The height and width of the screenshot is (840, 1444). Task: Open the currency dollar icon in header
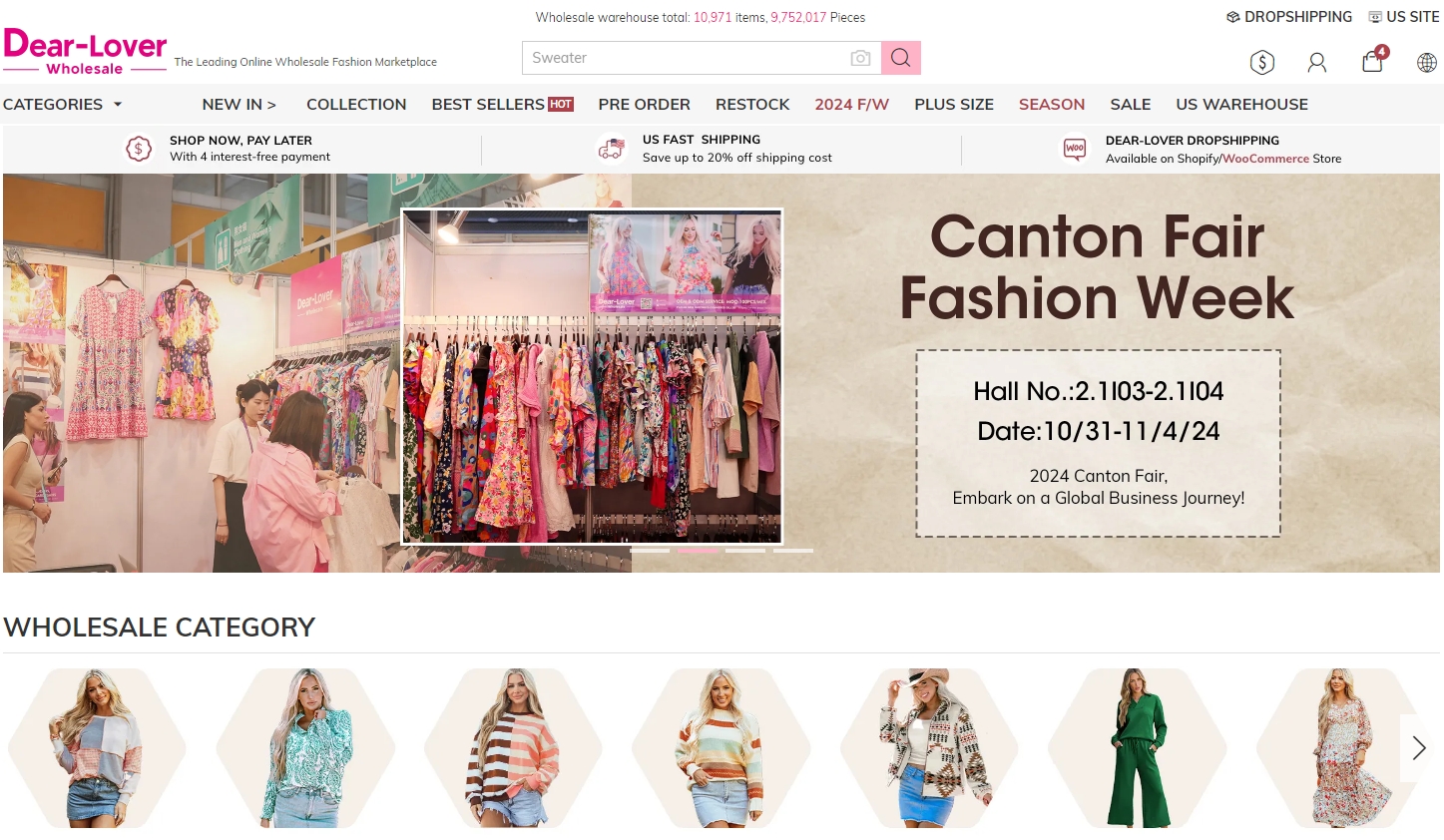[1262, 62]
